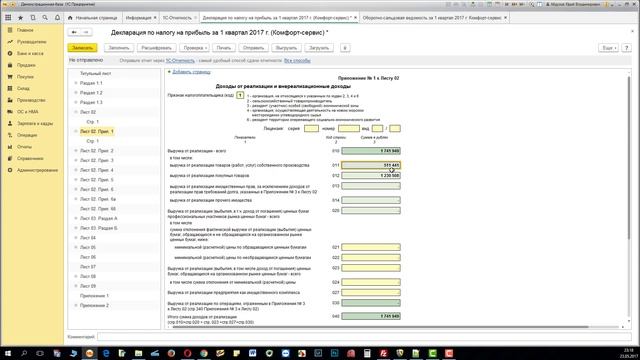Open notifications bell icon
This screenshot has height=360, width=640.
tap(57, 18)
